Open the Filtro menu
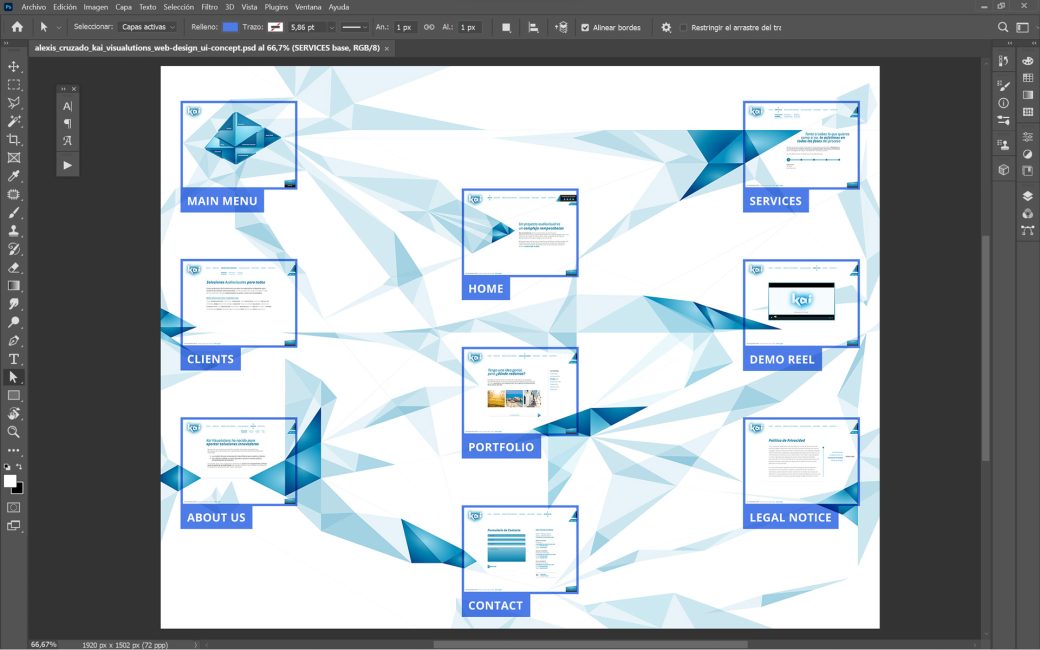The width and height of the screenshot is (1040, 650). pos(210,7)
